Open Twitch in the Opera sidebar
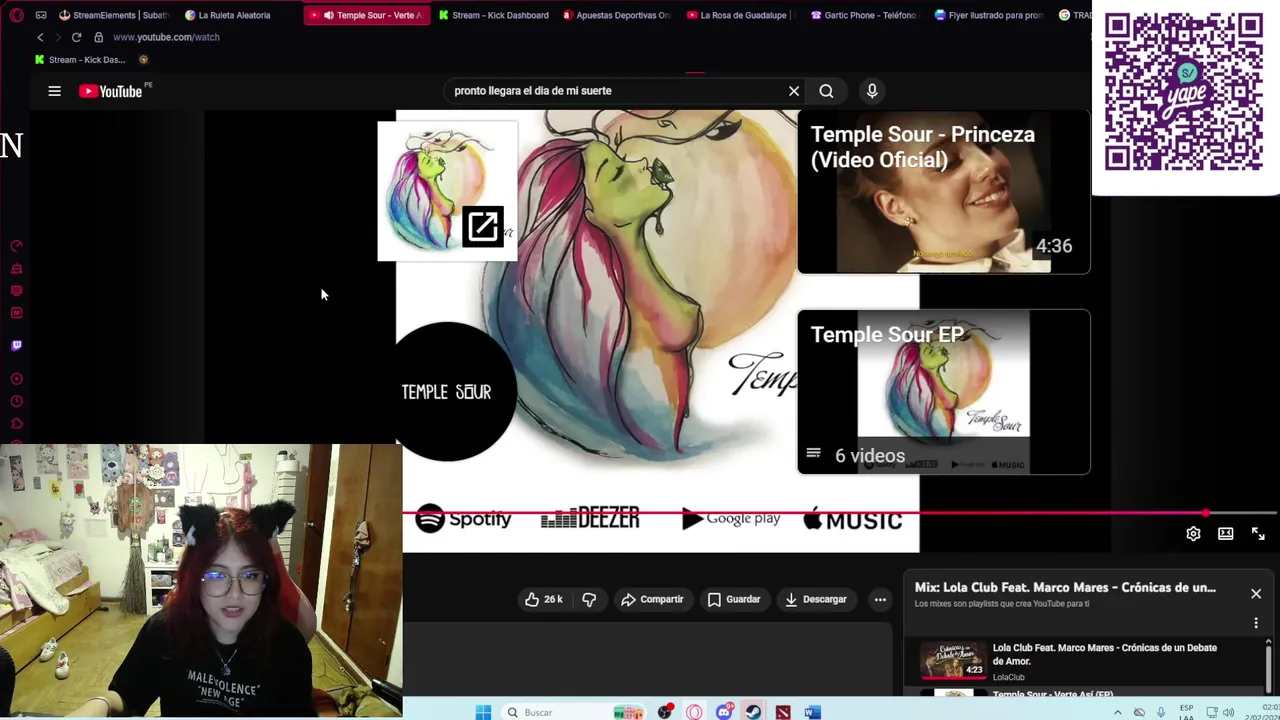Image resolution: width=1280 pixels, height=720 pixels. click(x=16, y=345)
